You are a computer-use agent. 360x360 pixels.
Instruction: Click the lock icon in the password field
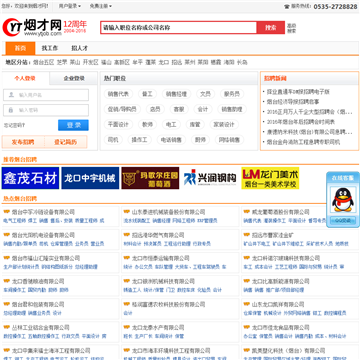11,110
